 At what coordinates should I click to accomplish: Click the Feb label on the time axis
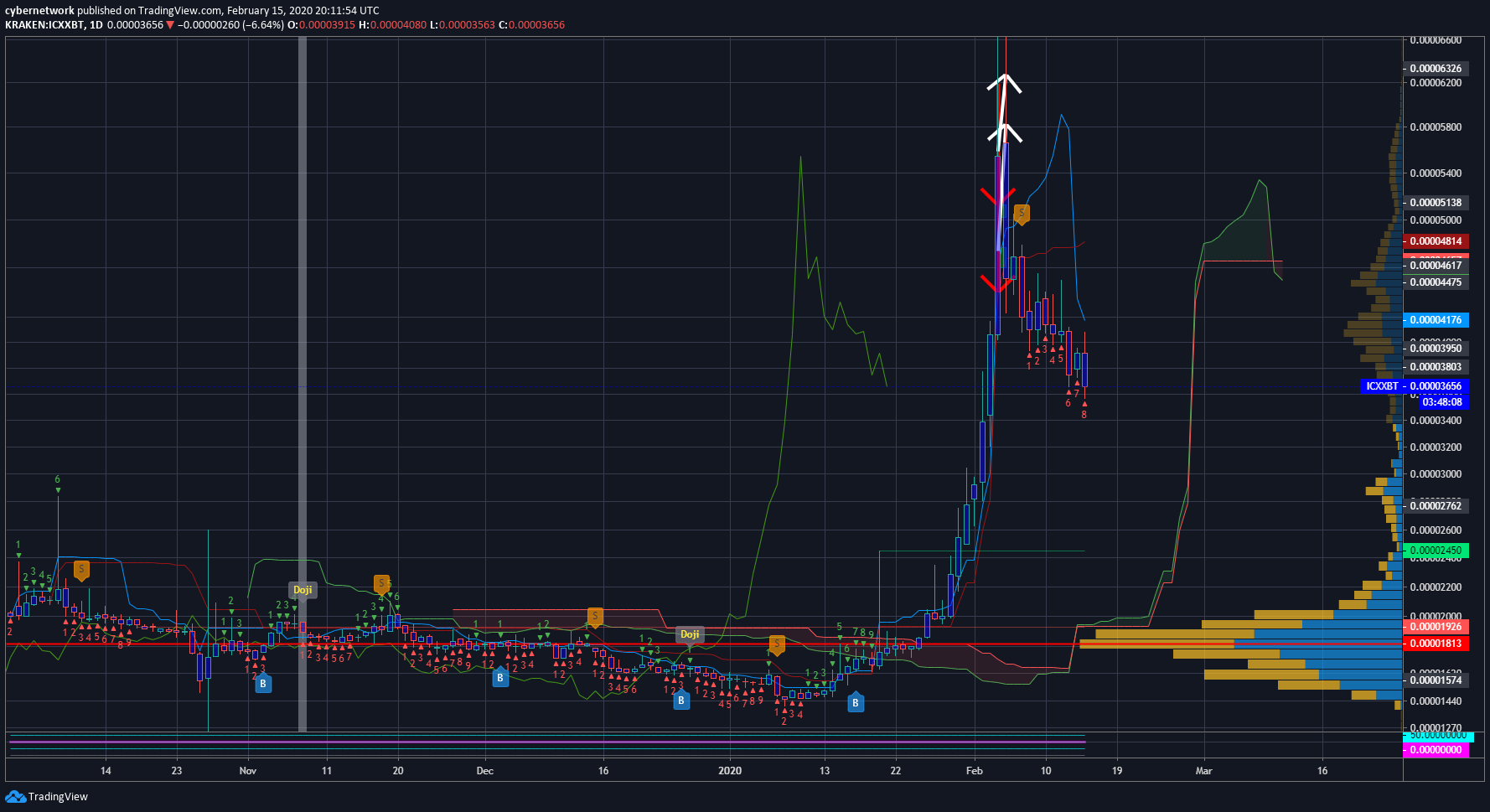[x=975, y=771]
